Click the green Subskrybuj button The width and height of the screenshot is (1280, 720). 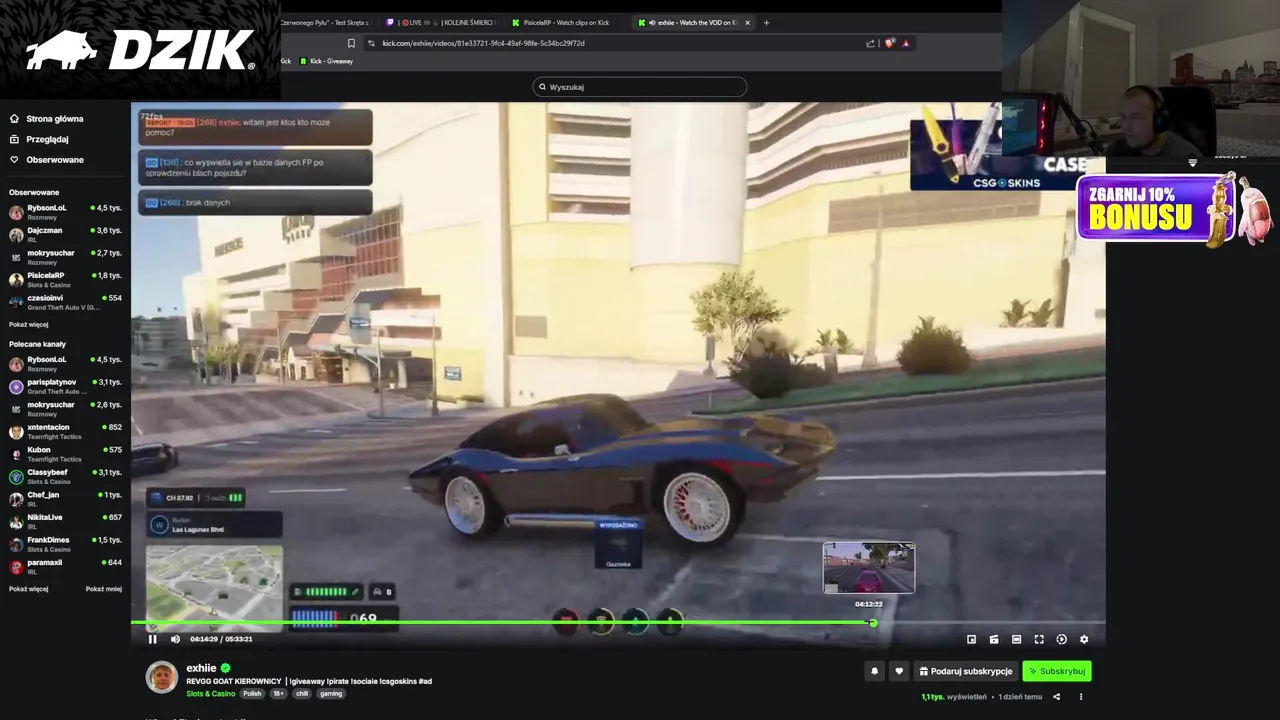[x=1056, y=671]
